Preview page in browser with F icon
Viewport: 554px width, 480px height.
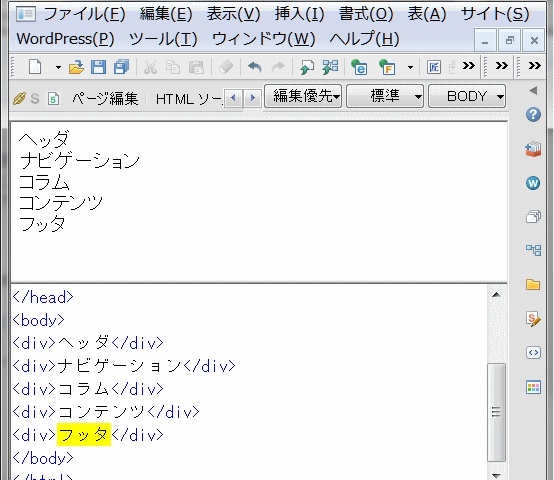387,67
